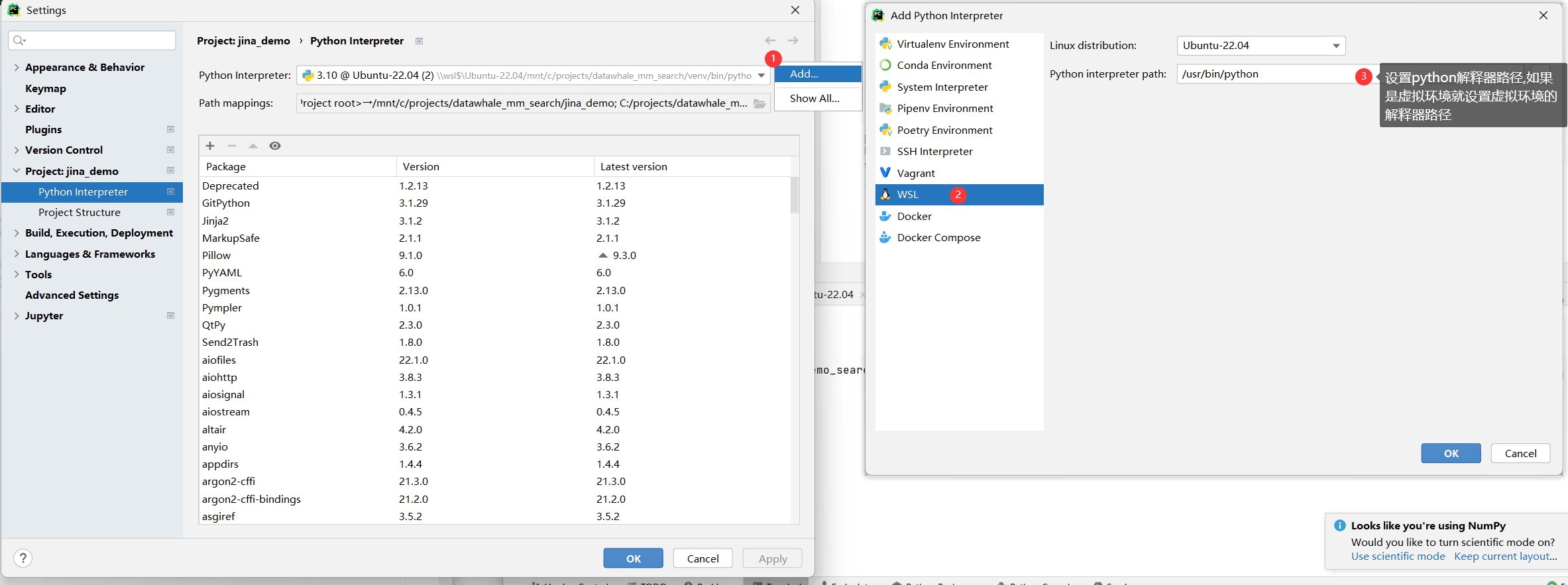Click the Poetry Environment icon

[x=885, y=130]
